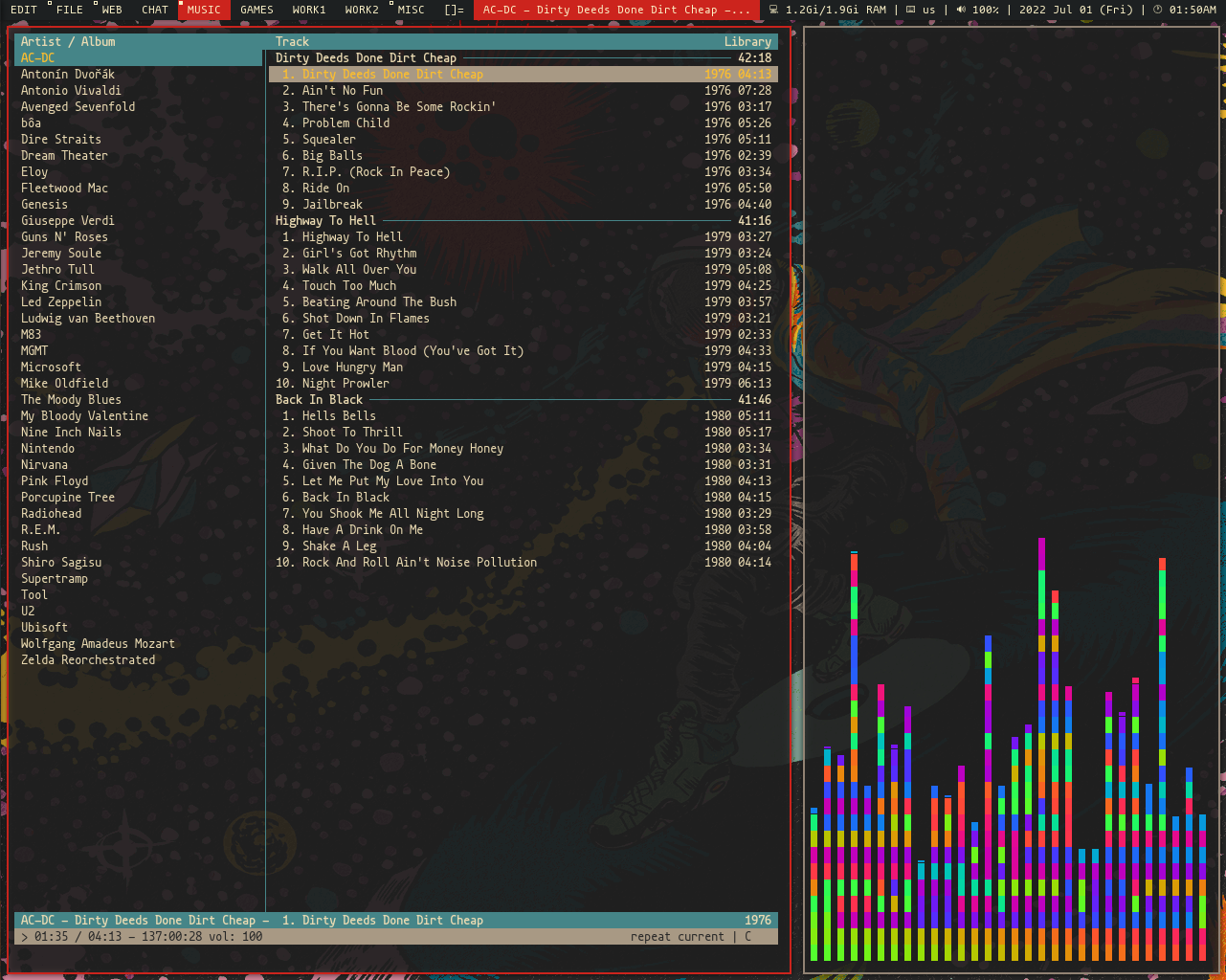Select artist Antonio Vivaldi

tap(139, 91)
